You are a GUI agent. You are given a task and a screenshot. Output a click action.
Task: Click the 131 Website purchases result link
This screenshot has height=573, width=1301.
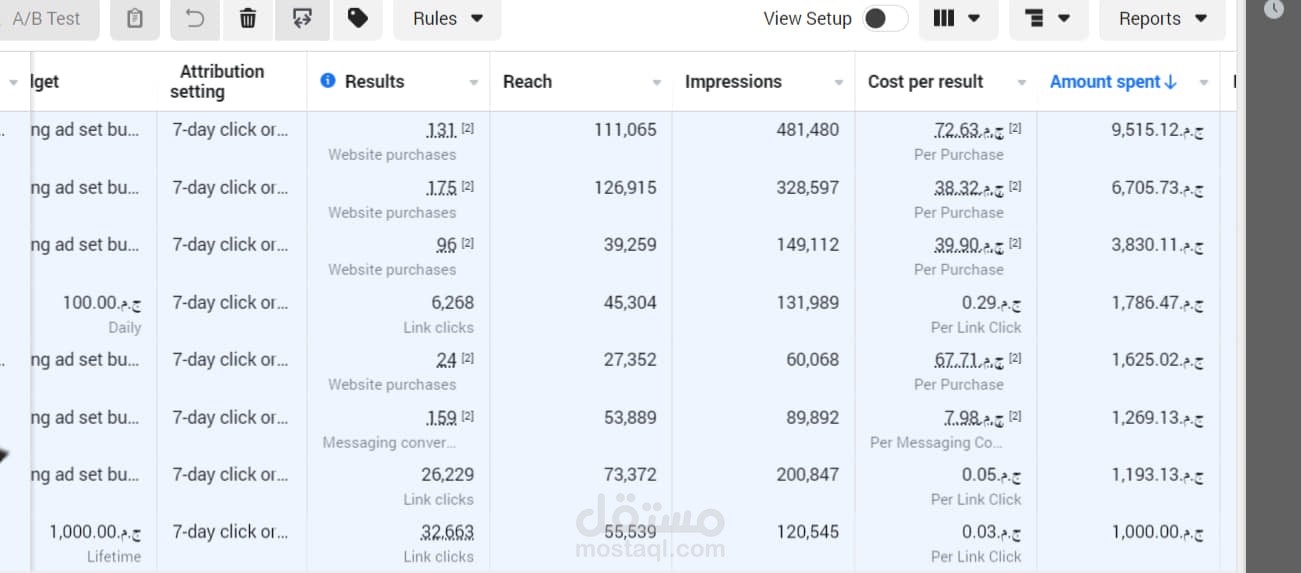click(x=441, y=130)
